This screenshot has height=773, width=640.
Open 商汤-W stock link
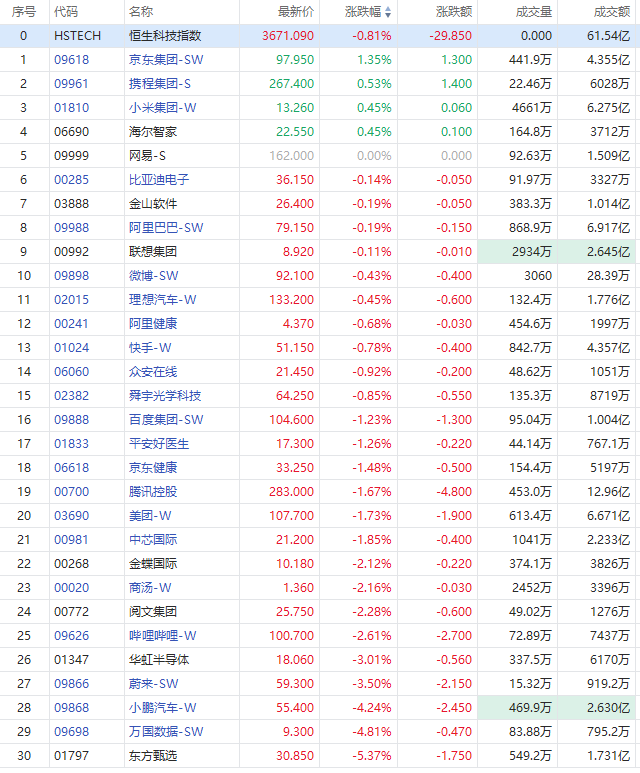click(x=150, y=588)
